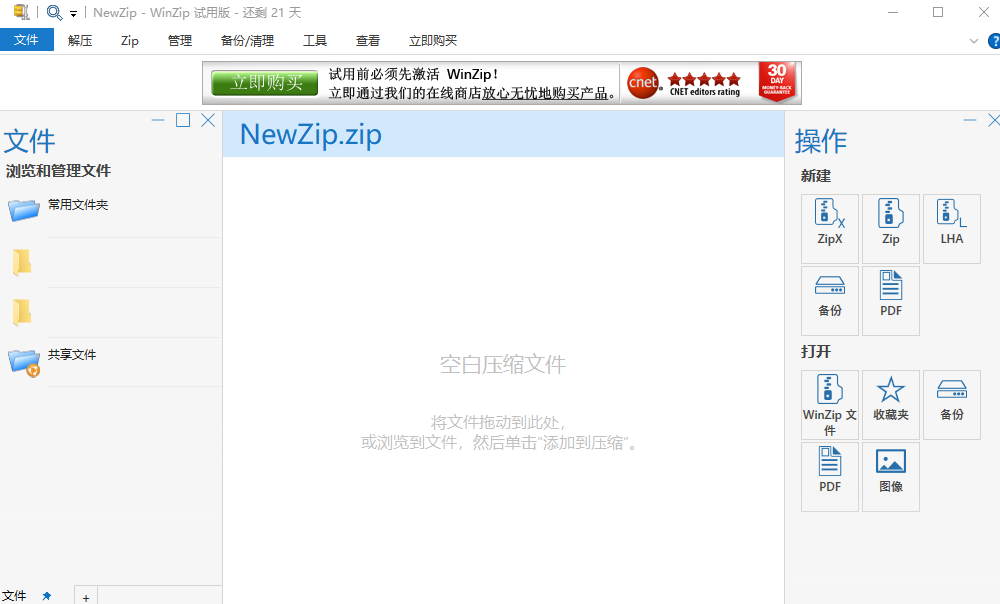This screenshot has width=1000, height=604.
Task: Follow the 放心无忧地购买产品 link
Action: [x=545, y=93]
